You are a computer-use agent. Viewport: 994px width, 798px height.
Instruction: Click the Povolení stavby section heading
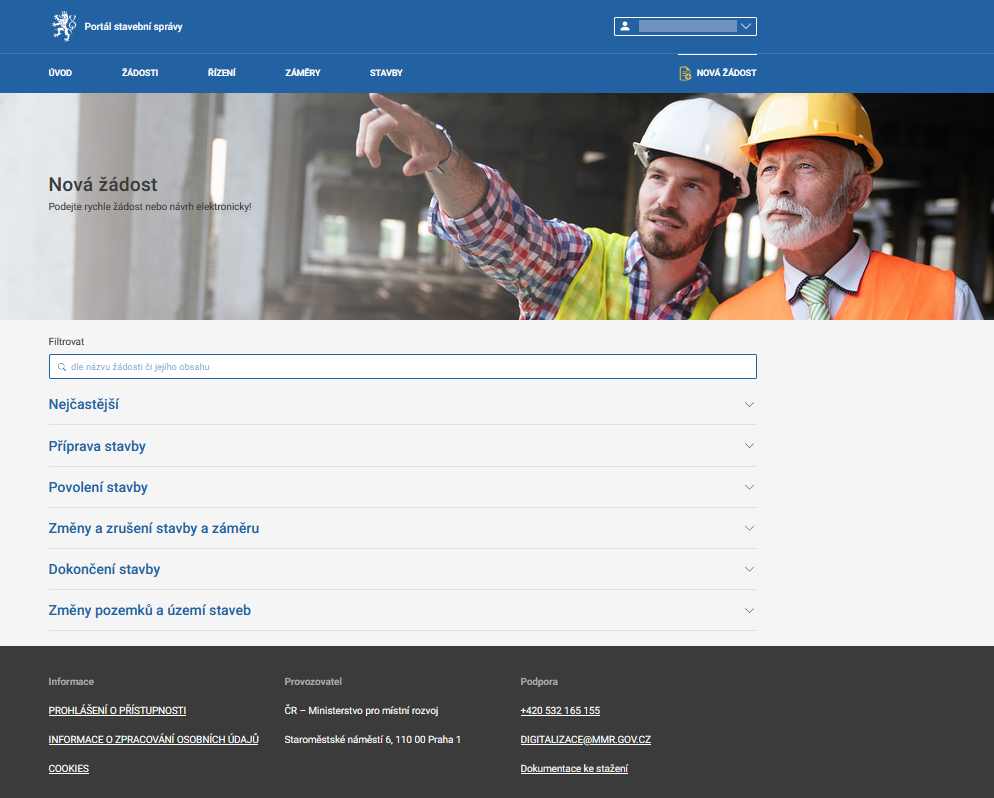98,487
